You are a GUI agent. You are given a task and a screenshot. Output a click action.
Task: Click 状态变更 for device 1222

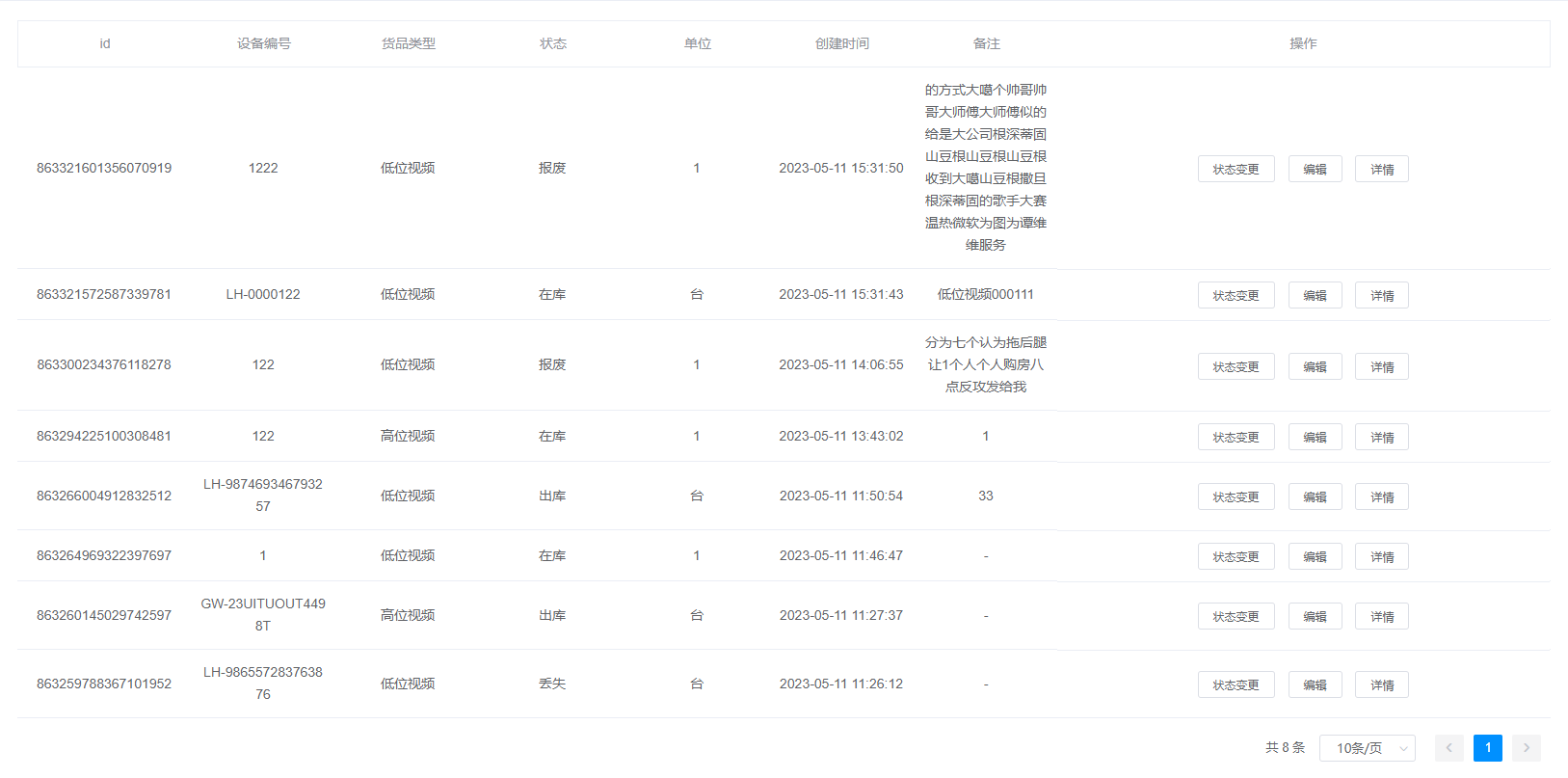coord(1236,169)
